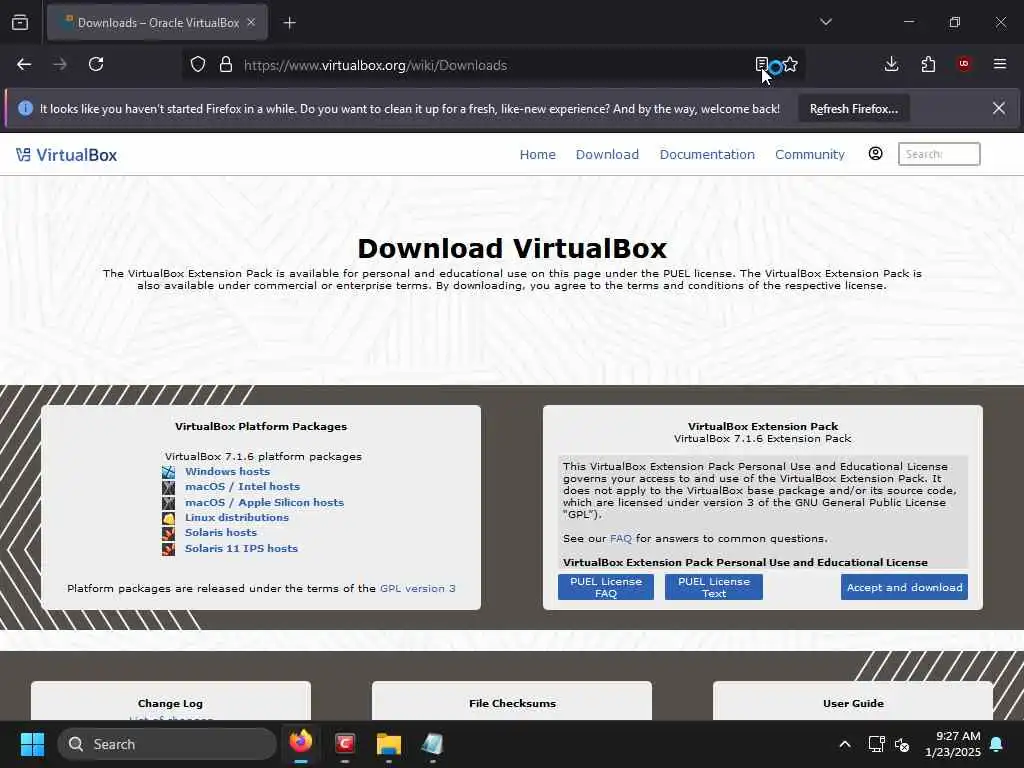1024x768 pixels.
Task: Open macOS / Intel hosts link
Action: (242, 487)
